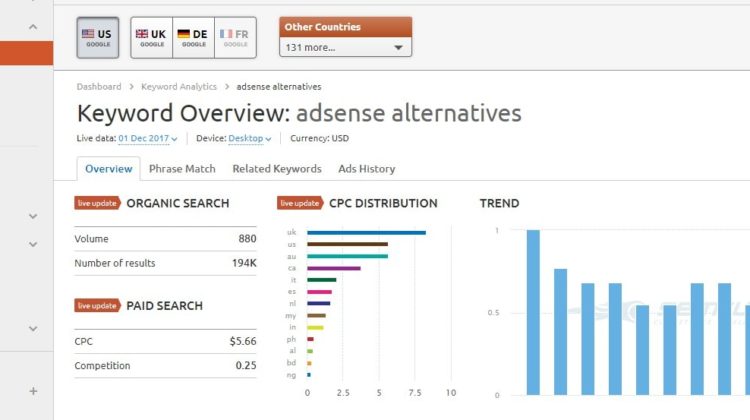Click the it bar in CPC Distribution
Viewport: 750px width, 420px height.
pyautogui.click(x=321, y=280)
